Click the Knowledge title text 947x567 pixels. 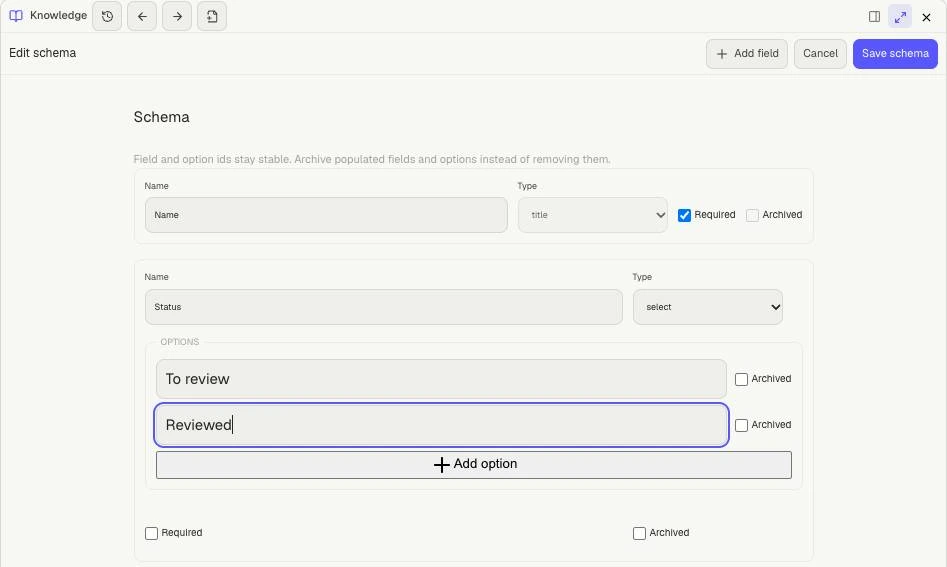click(x=58, y=16)
